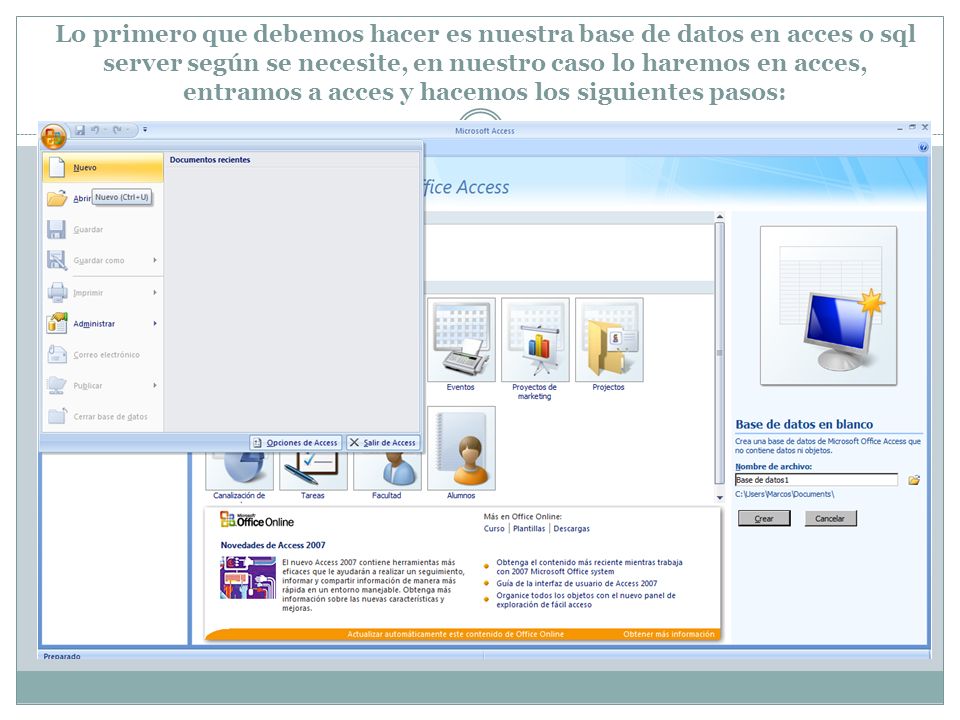The width and height of the screenshot is (960, 720).
Task: Click the Documentos recientes heading
Action: pyautogui.click(x=210, y=160)
